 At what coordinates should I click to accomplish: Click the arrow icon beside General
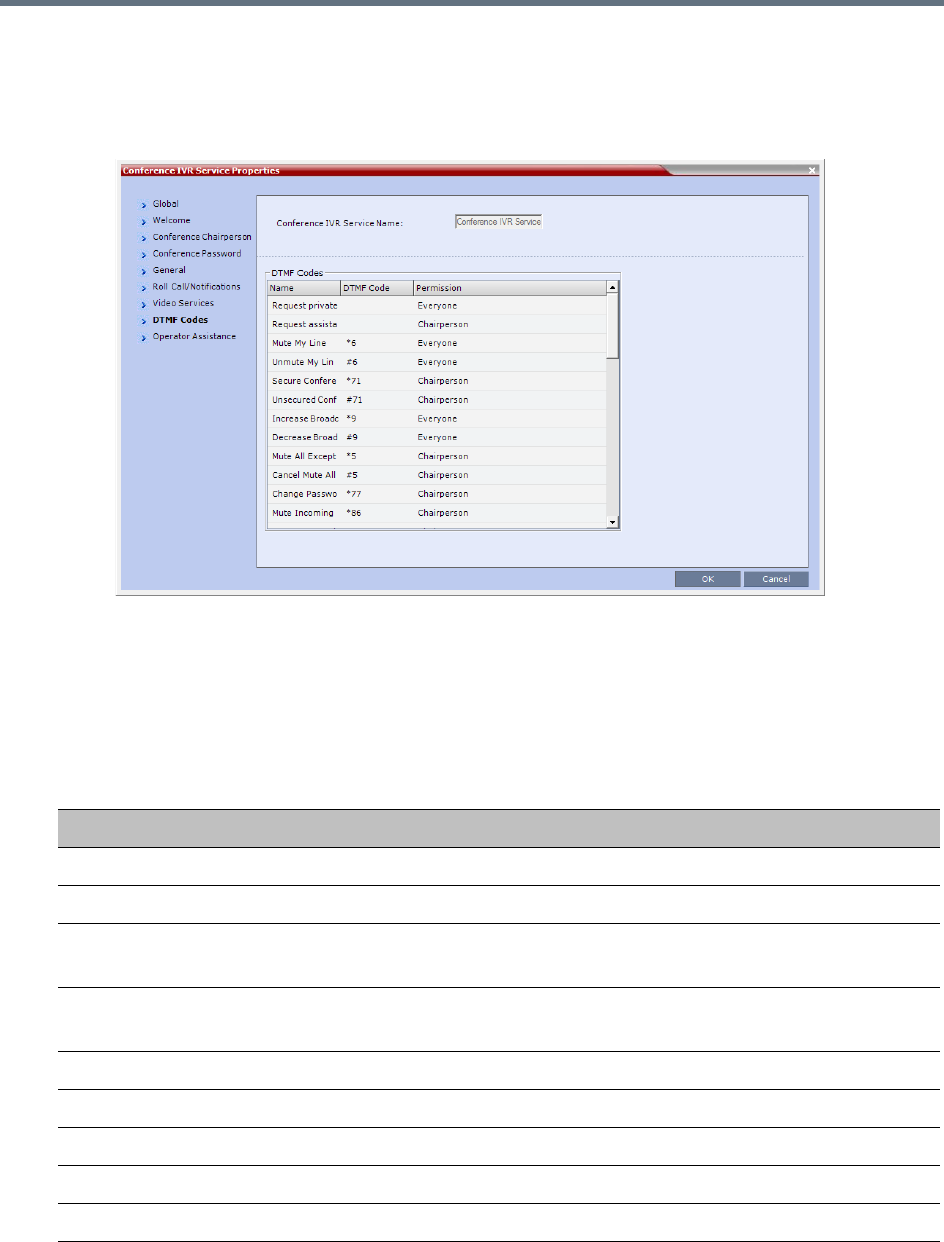[144, 271]
